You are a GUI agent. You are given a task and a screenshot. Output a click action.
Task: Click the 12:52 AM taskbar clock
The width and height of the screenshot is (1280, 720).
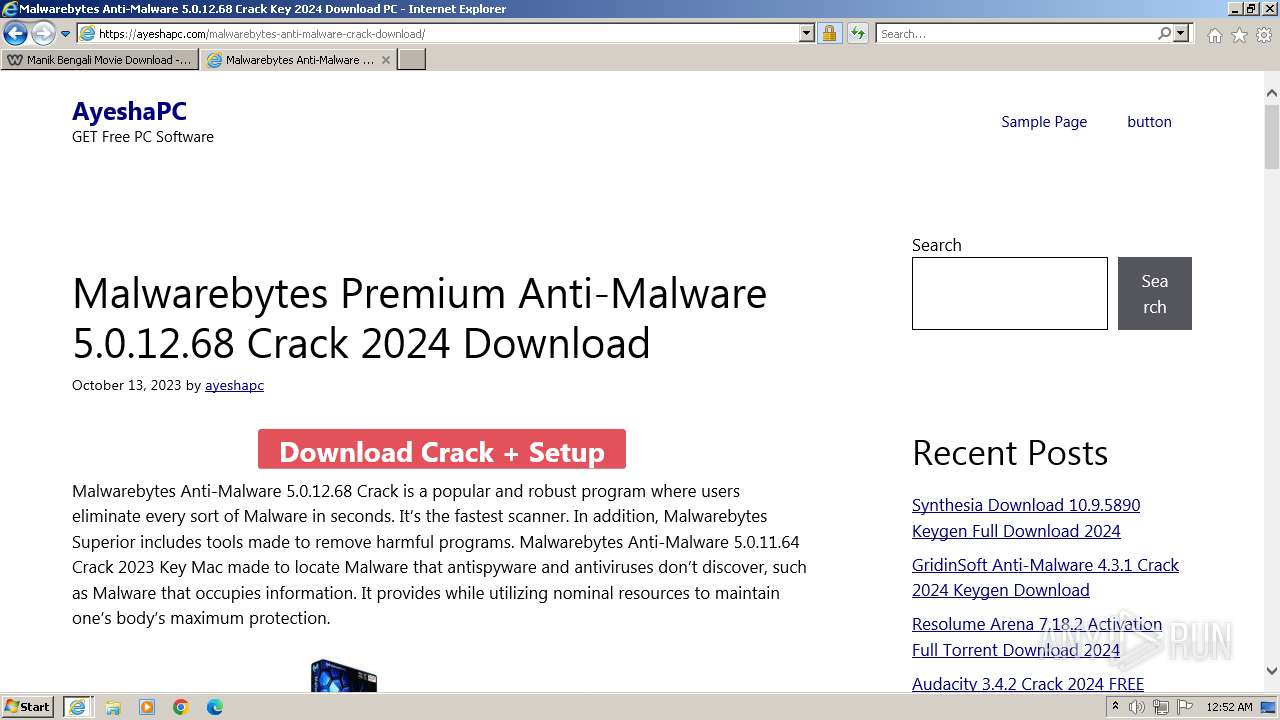tap(1229, 707)
